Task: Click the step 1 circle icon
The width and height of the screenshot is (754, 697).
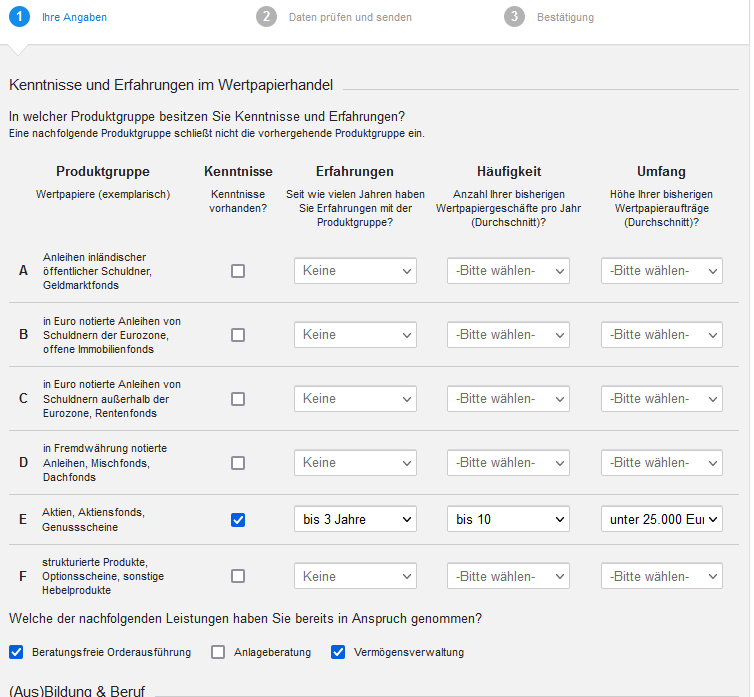Action: click(19, 17)
